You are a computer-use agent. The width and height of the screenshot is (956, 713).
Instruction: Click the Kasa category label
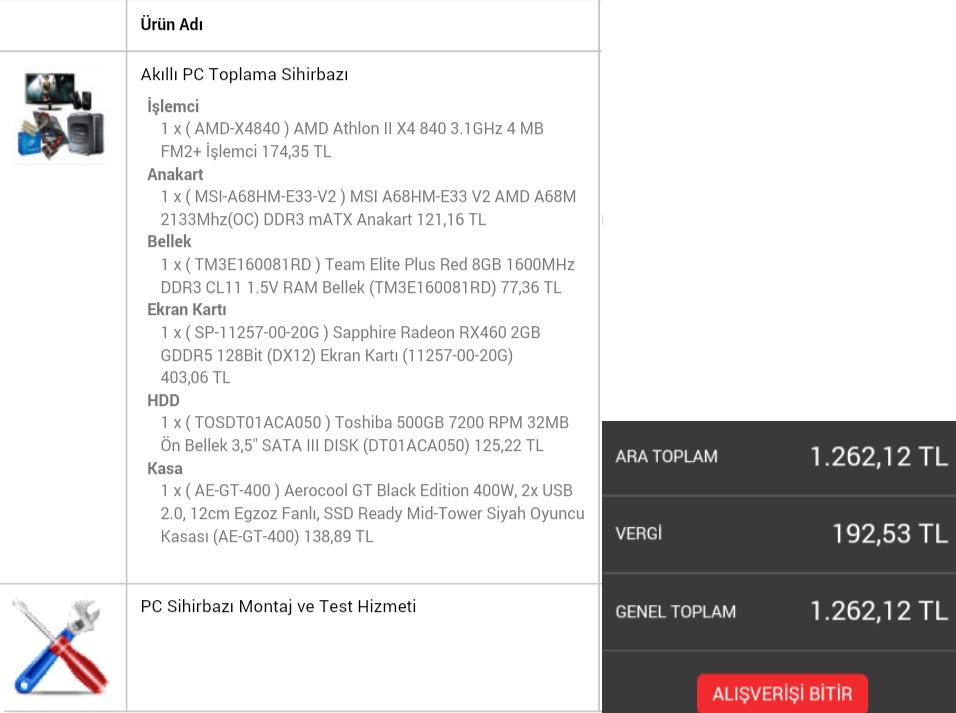point(165,468)
